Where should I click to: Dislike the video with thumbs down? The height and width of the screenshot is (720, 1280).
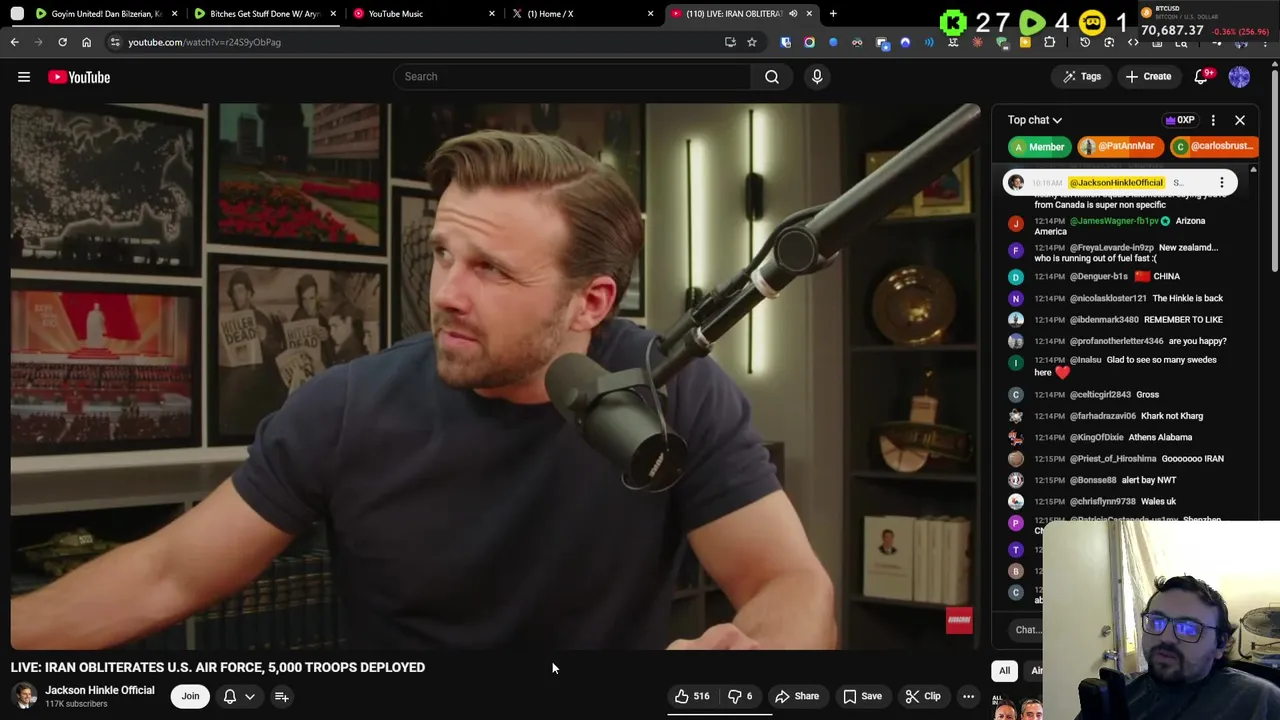[740, 696]
